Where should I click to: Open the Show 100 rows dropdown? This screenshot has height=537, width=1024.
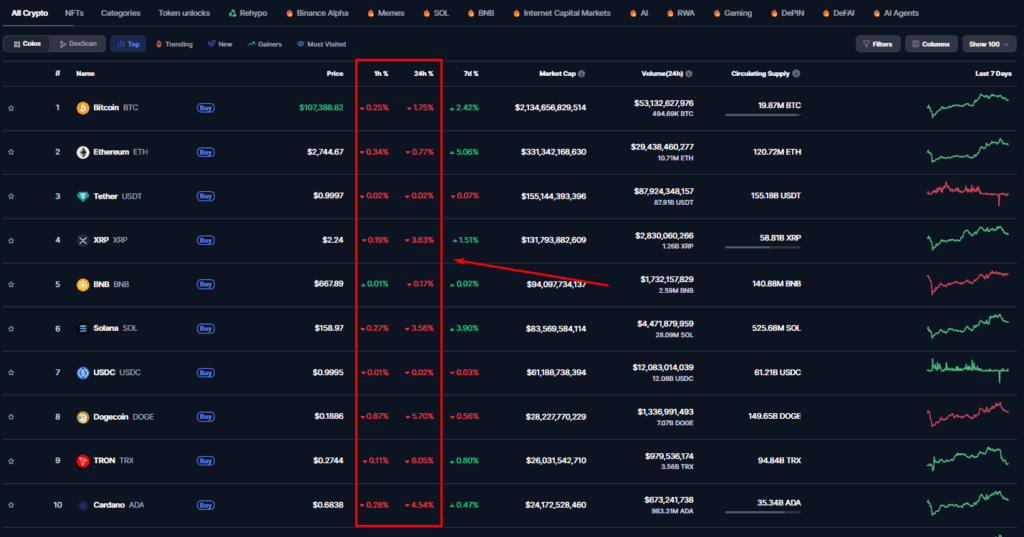tap(989, 44)
